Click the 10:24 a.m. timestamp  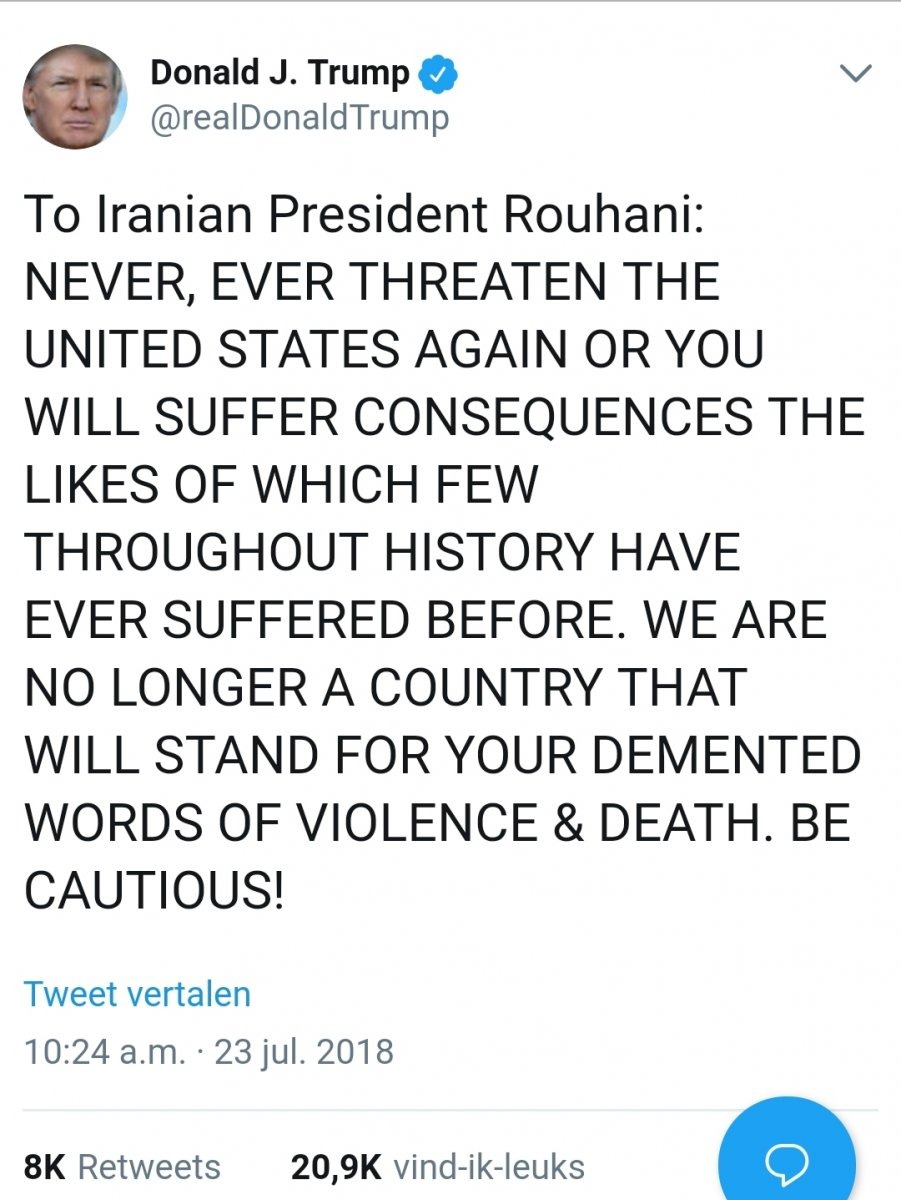pyautogui.click(x=100, y=1052)
